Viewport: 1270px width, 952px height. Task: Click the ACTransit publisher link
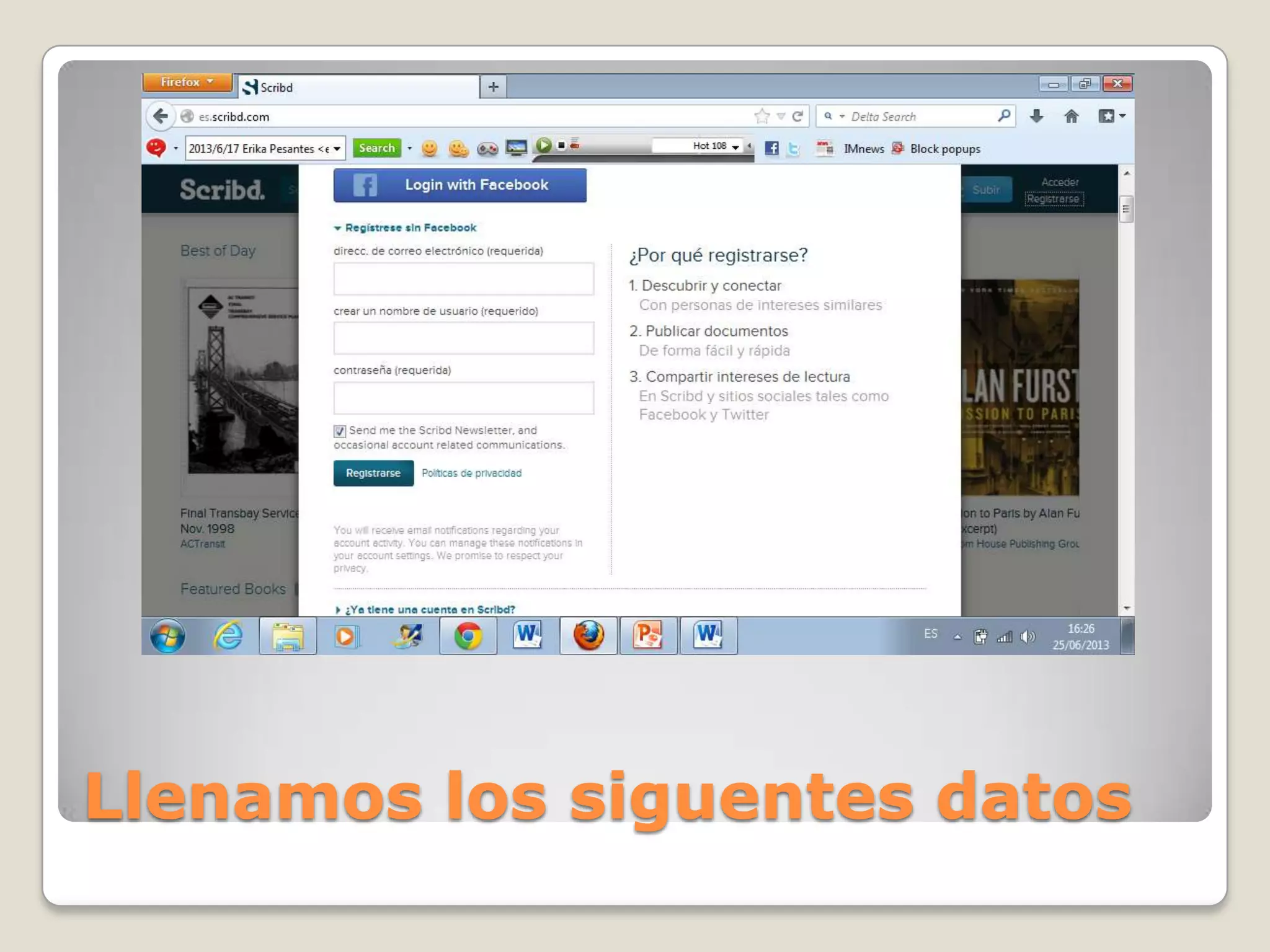tap(203, 544)
